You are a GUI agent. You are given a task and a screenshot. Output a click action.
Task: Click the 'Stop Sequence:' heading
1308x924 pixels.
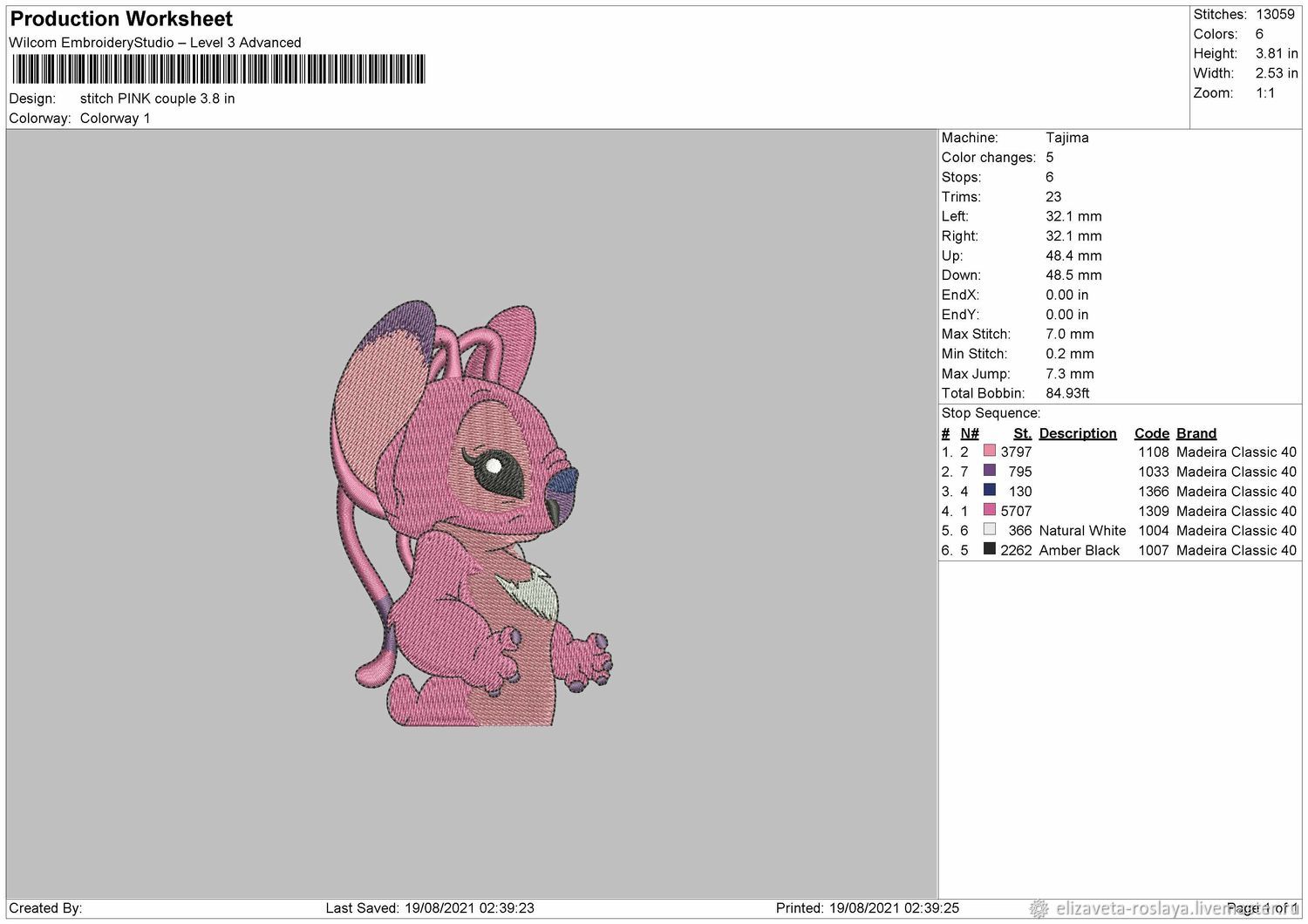(x=991, y=413)
